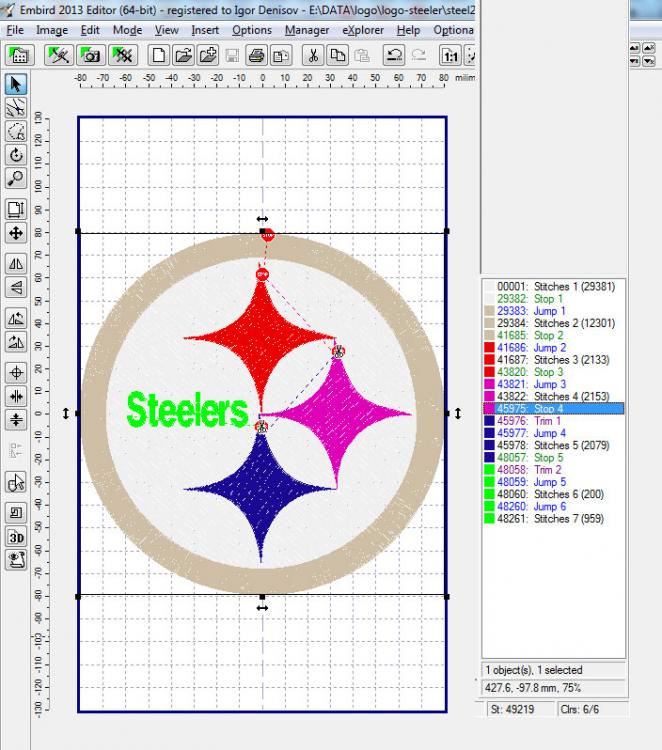Screen dimensions: 662x750
Task: Select row 48060: Stitches 6 (200)
Action: coord(553,494)
